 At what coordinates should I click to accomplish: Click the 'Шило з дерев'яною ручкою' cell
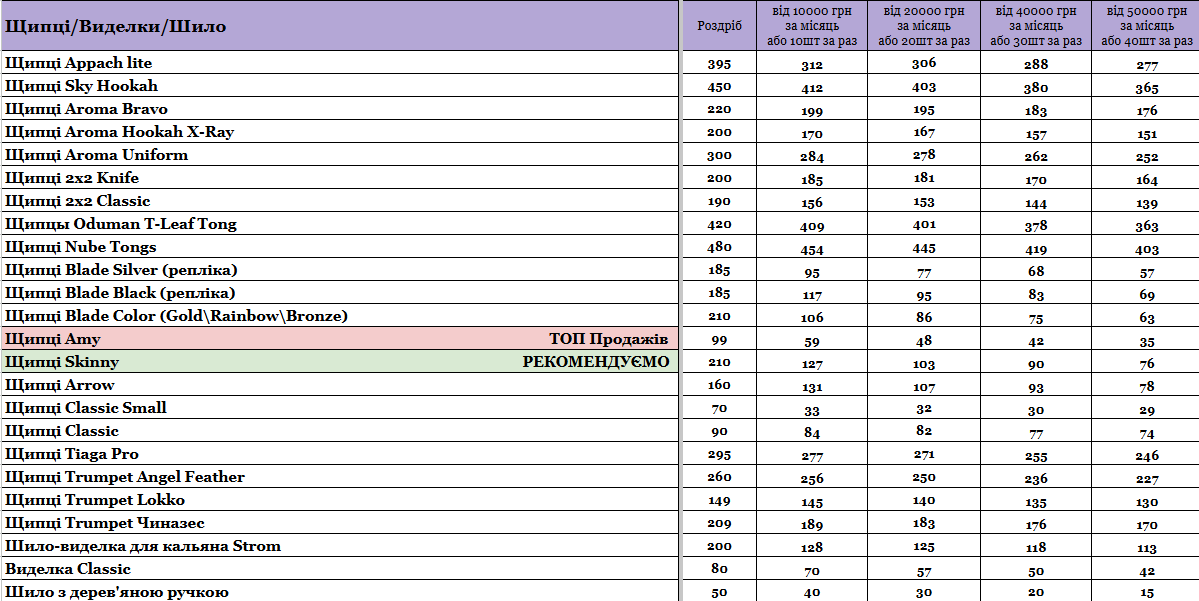117,592
